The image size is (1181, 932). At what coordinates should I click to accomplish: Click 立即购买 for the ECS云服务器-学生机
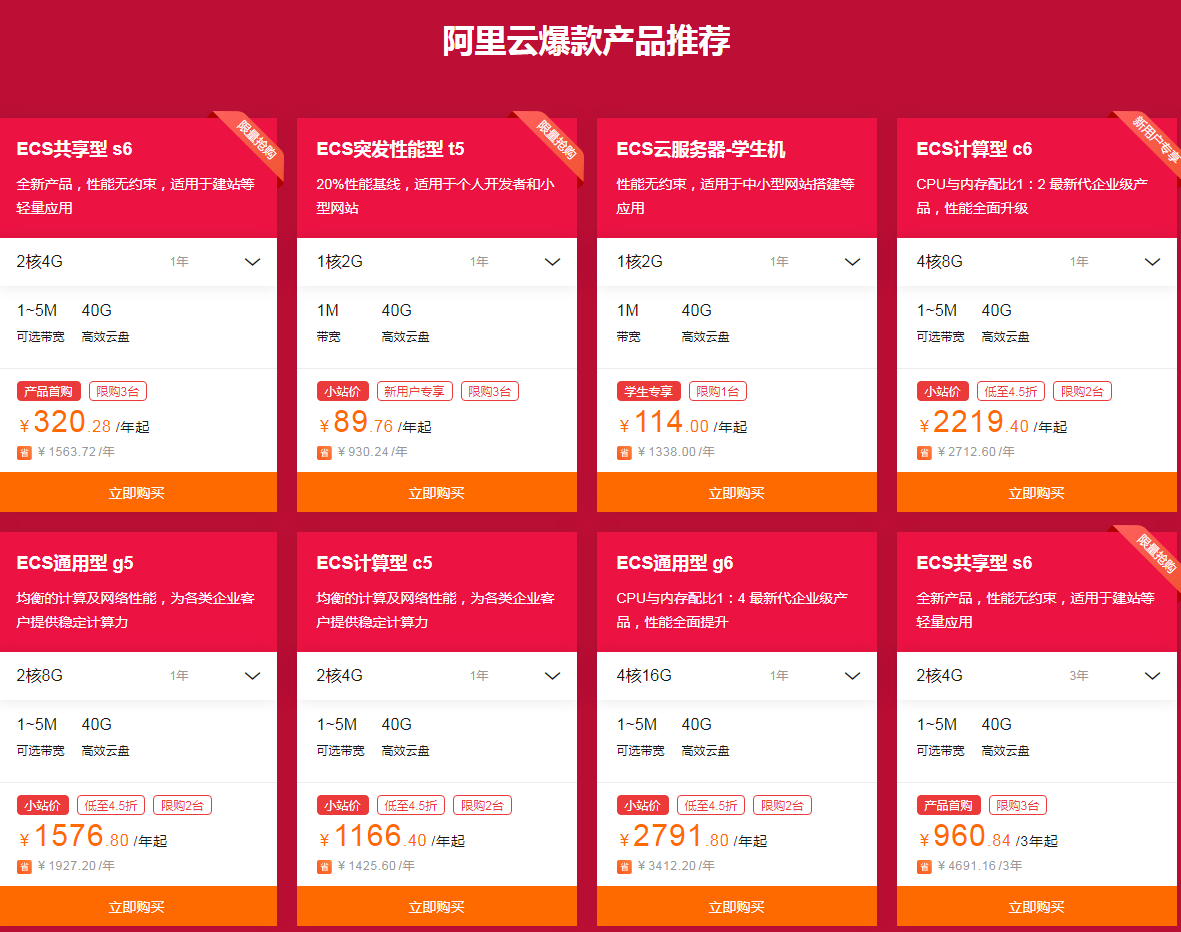(x=737, y=493)
